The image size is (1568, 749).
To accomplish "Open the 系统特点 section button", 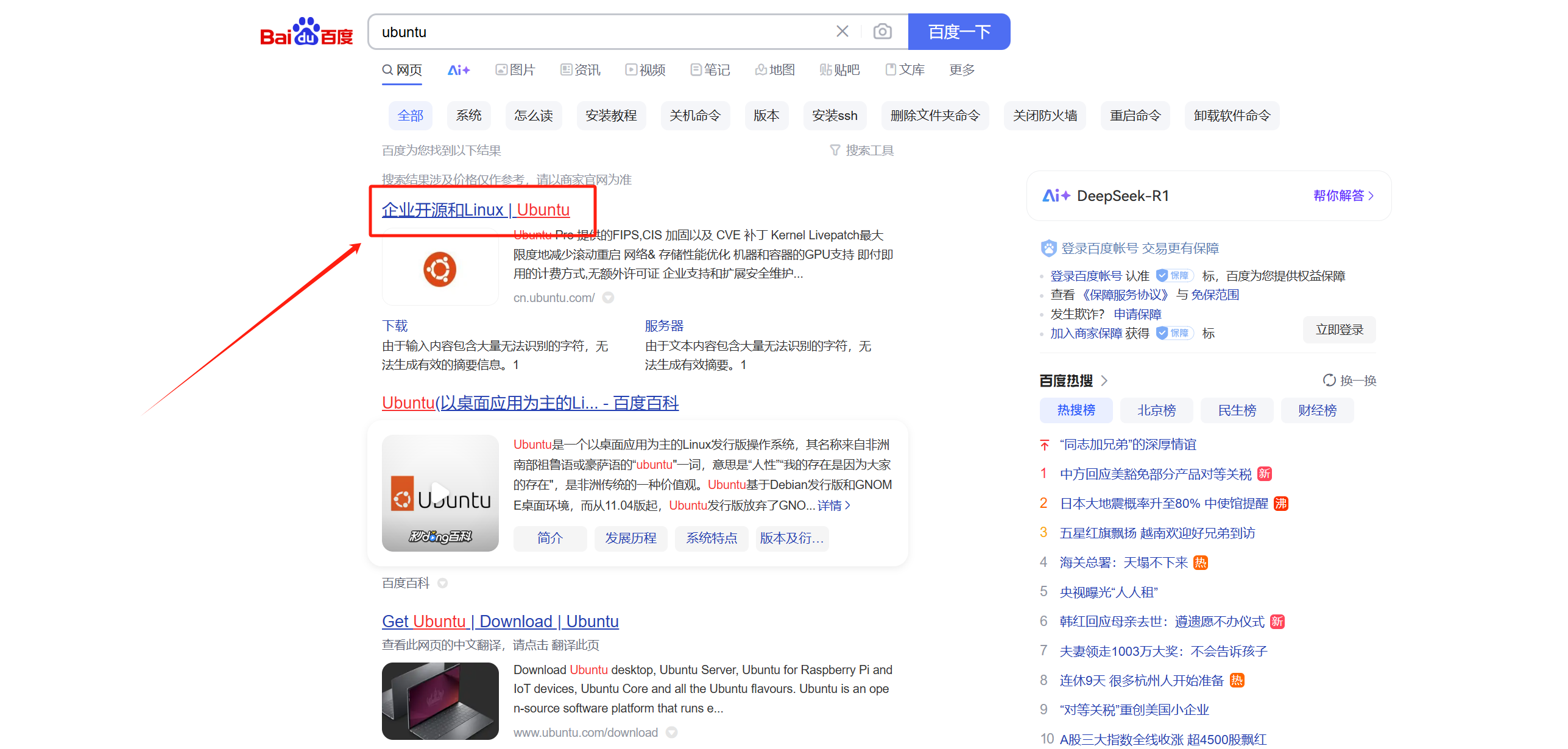I will tap(712, 538).
